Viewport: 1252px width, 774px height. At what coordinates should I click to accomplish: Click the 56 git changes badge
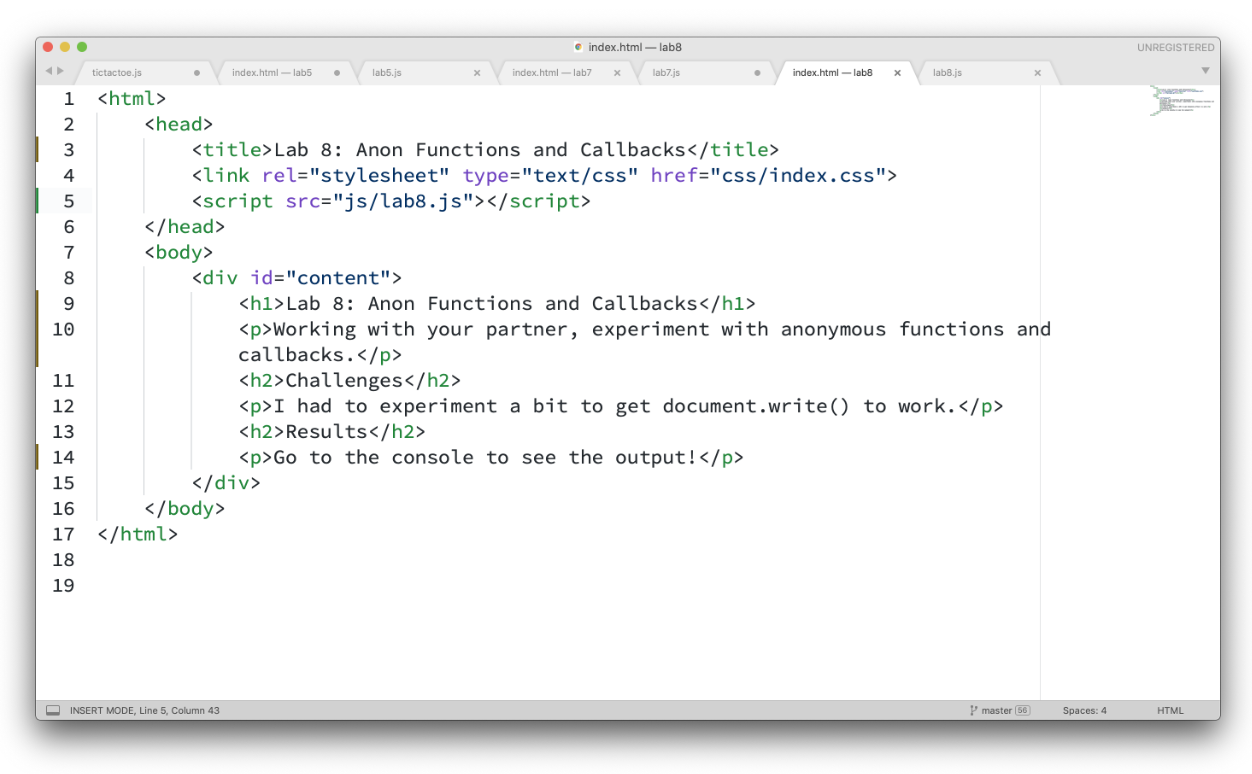(x=1022, y=711)
